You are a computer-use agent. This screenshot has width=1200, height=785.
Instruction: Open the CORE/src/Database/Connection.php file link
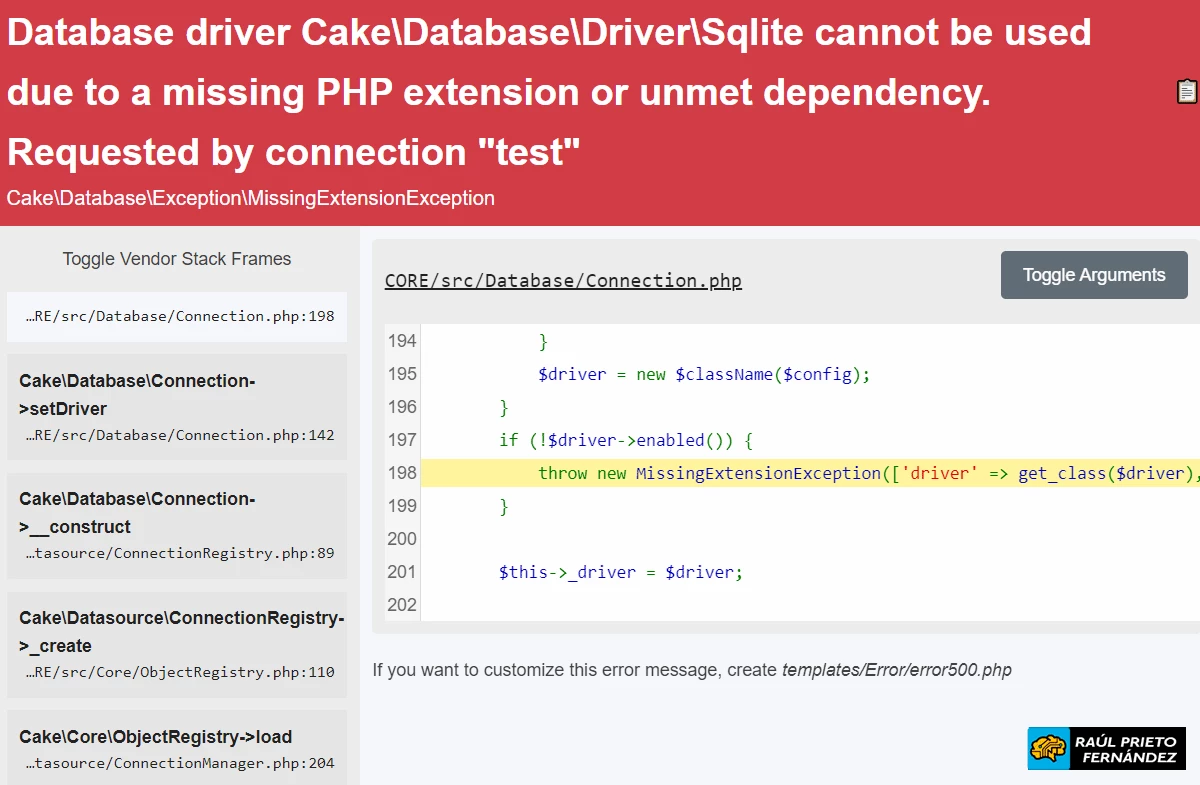pos(563,281)
